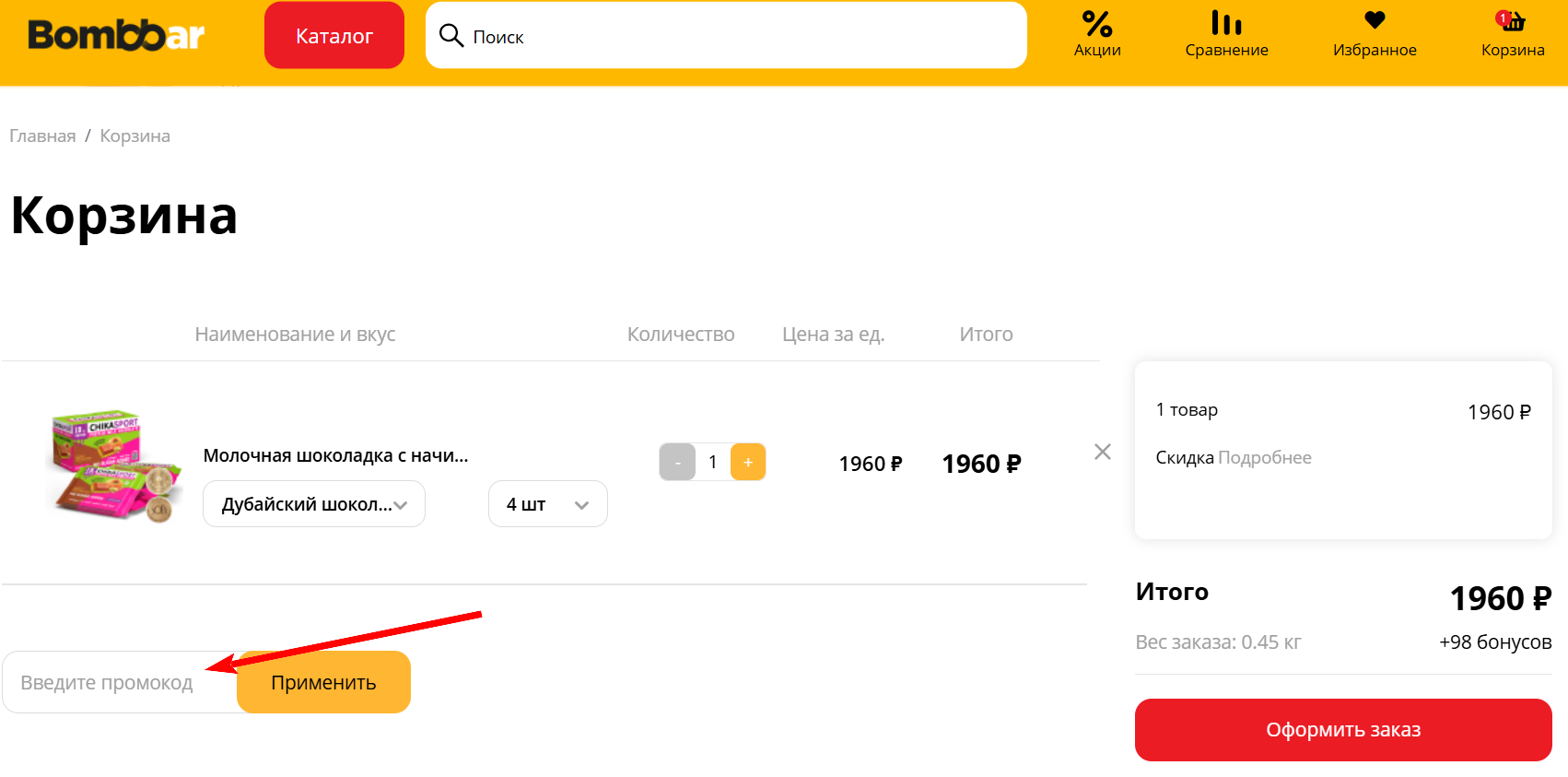Go to Главная breadcrumb link
Screen dimensions: 1568x777
click(x=42, y=136)
